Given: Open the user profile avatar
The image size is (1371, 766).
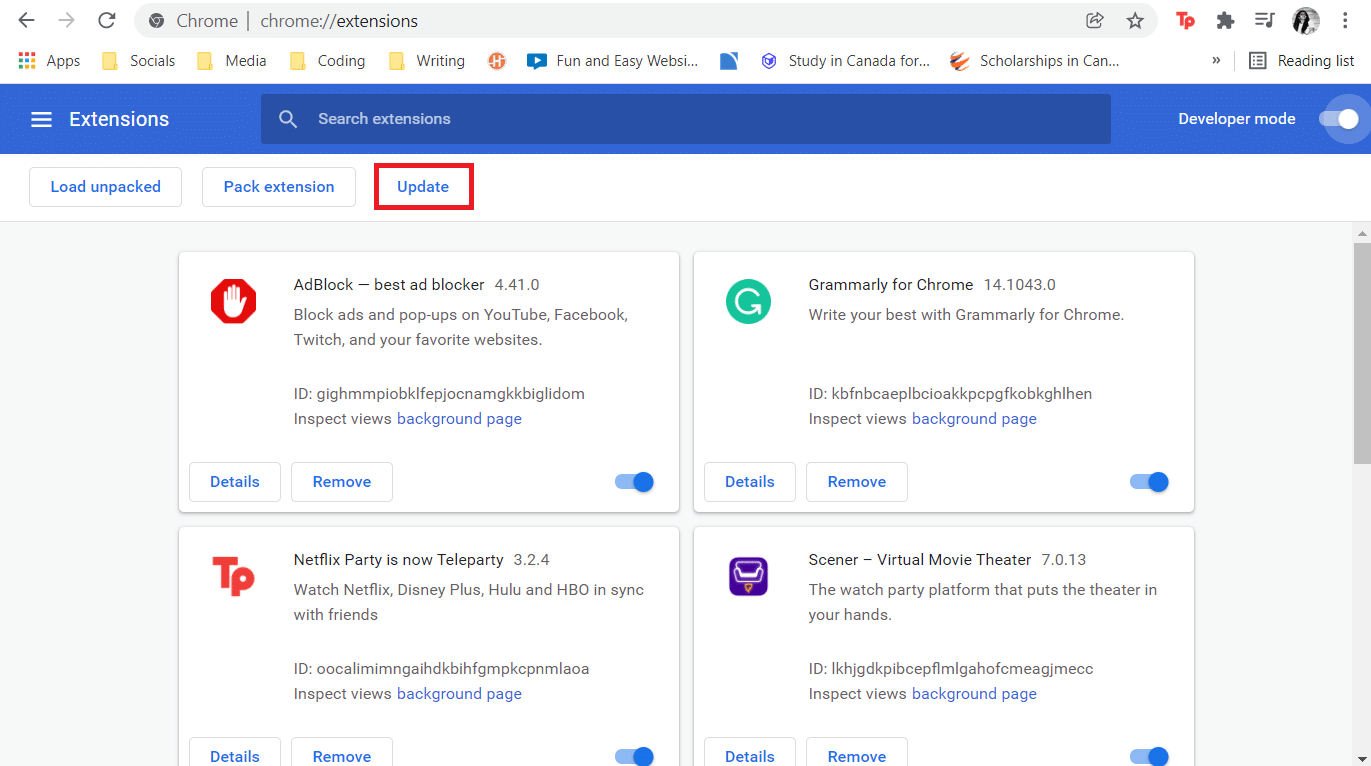Looking at the screenshot, I should [x=1305, y=21].
